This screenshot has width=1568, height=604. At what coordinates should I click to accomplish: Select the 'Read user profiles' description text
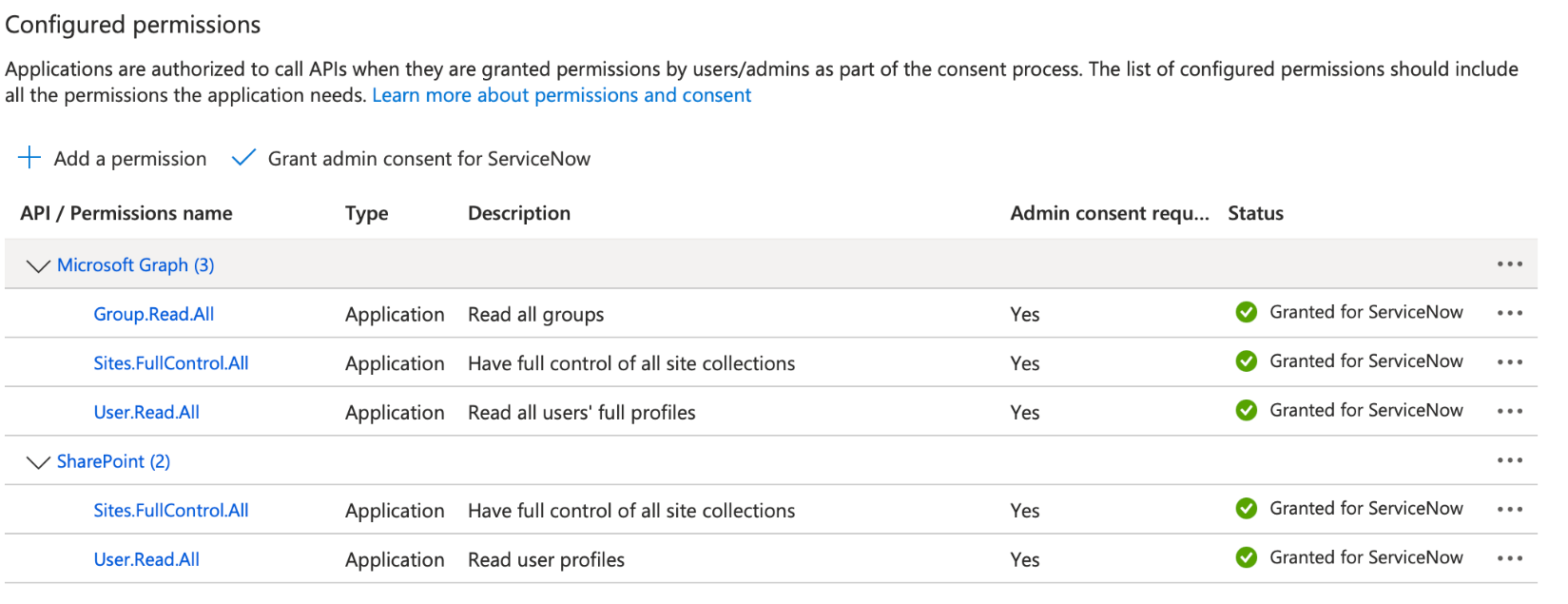tap(547, 560)
